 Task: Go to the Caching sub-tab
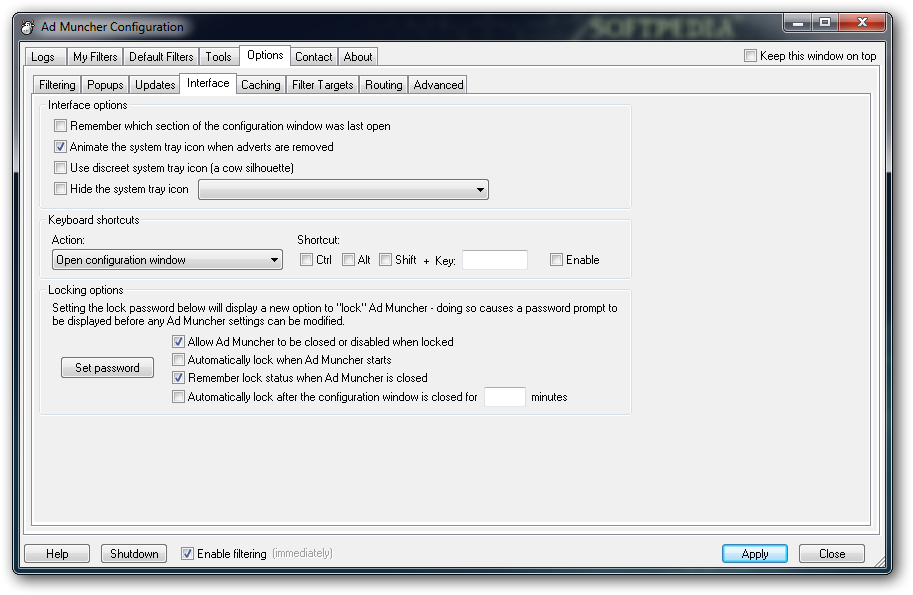pyautogui.click(x=261, y=84)
